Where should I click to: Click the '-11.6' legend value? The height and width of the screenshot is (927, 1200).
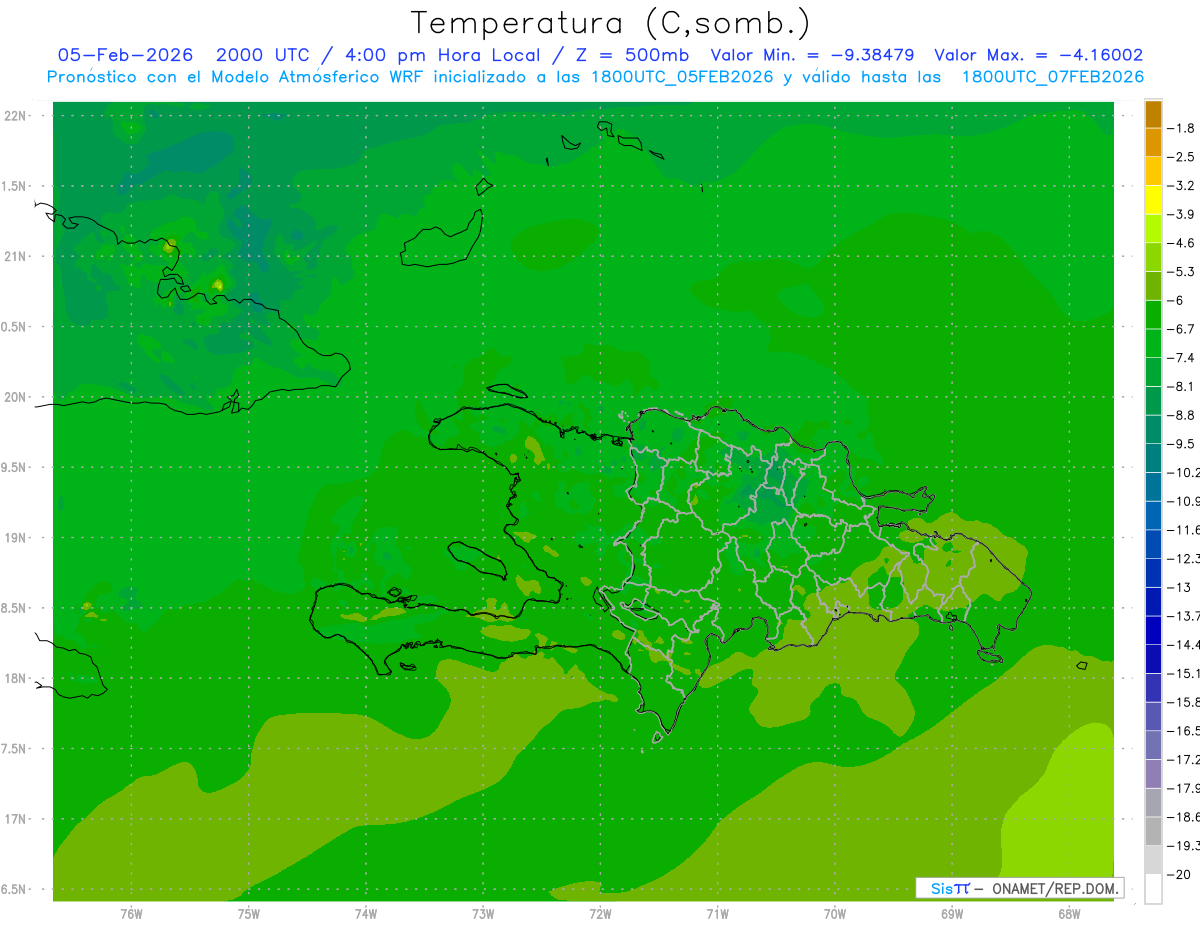pos(1184,529)
